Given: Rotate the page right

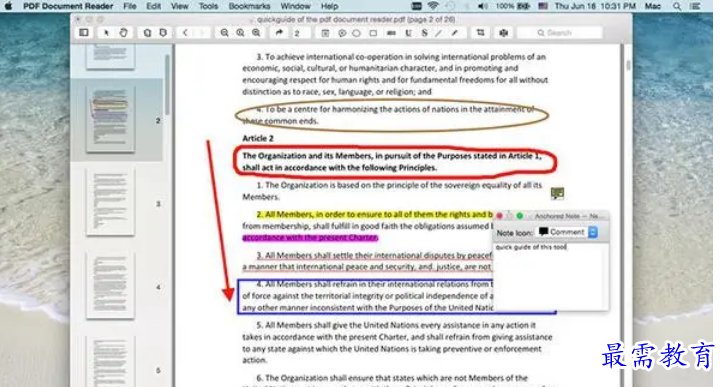Looking at the screenshot, I should click(163, 33).
